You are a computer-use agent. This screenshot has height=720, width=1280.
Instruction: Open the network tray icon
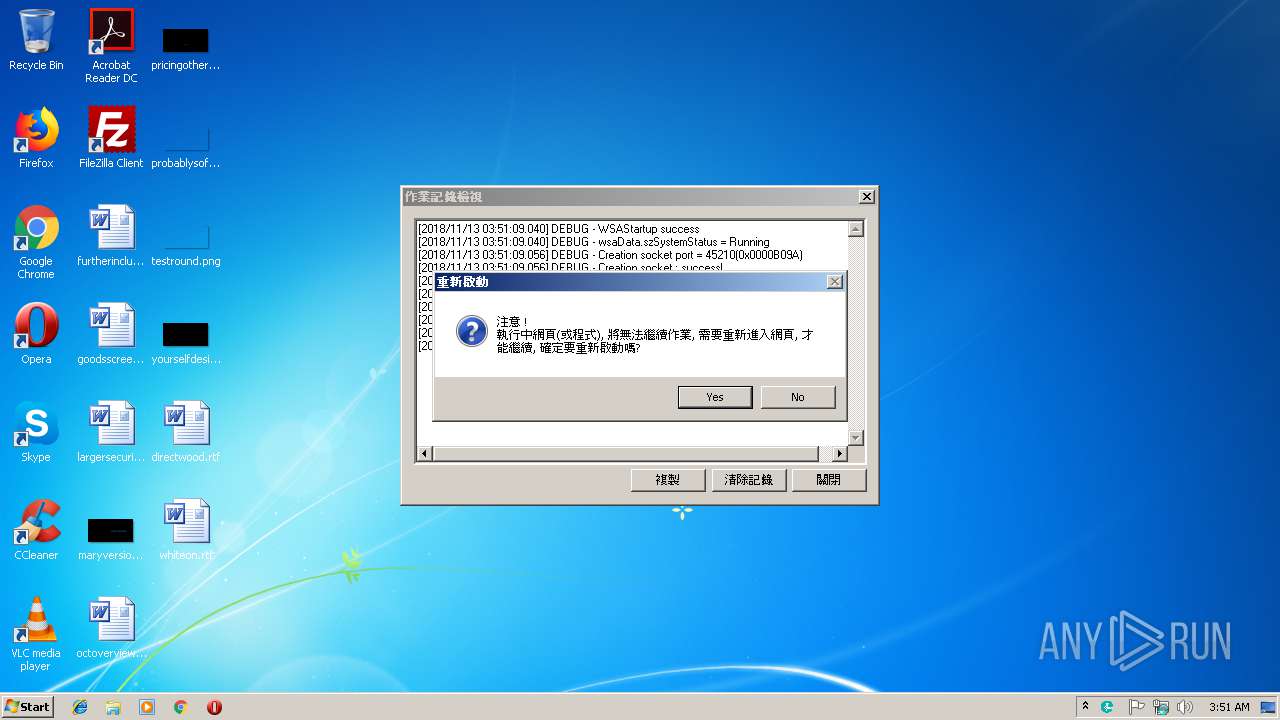1161,707
